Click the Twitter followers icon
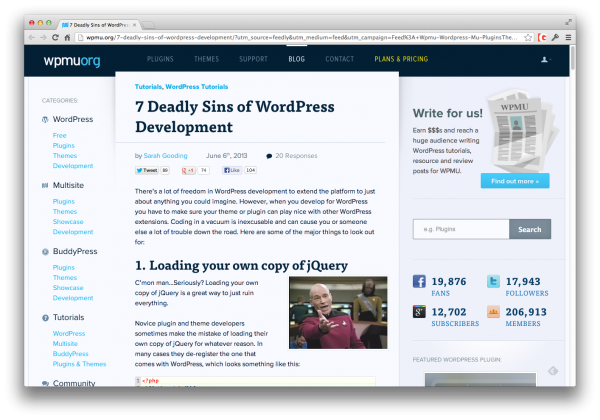 coord(494,281)
